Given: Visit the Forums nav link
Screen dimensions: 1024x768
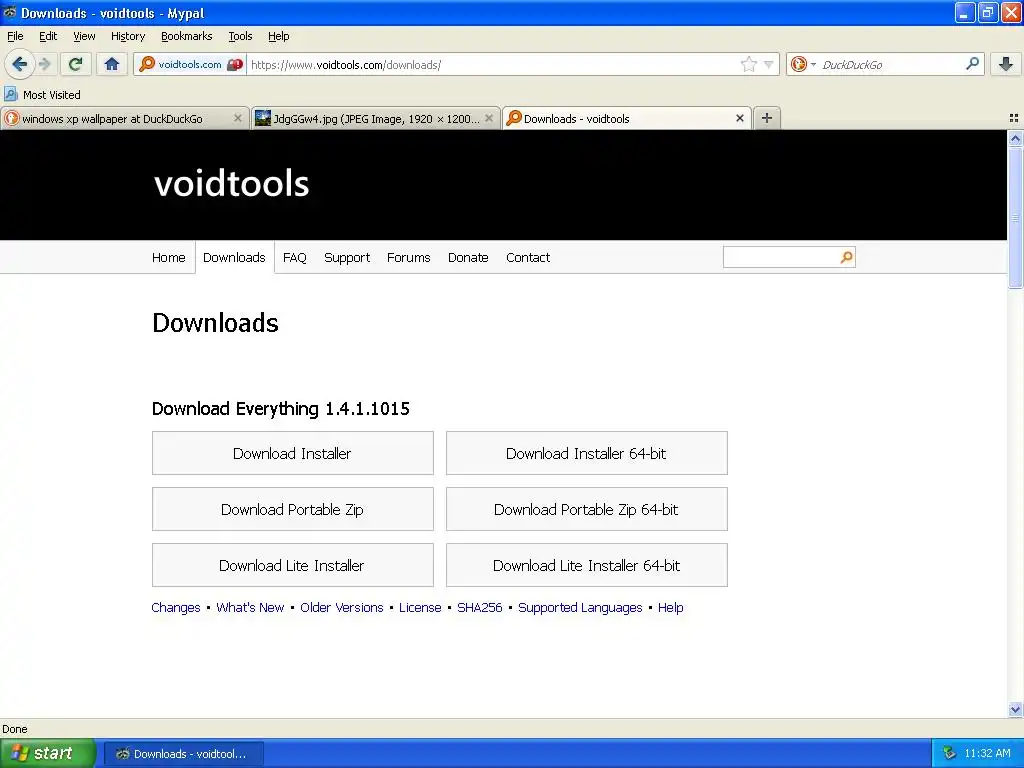Looking at the screenshot, I should [x=409, y=257].
